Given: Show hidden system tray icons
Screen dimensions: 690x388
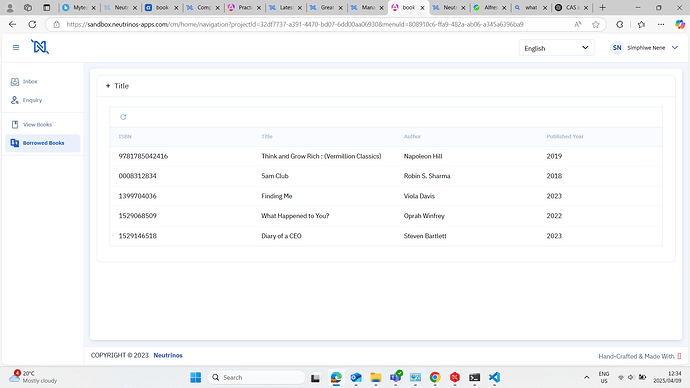Looking at the screenshot, I should [x=587, y=377].
